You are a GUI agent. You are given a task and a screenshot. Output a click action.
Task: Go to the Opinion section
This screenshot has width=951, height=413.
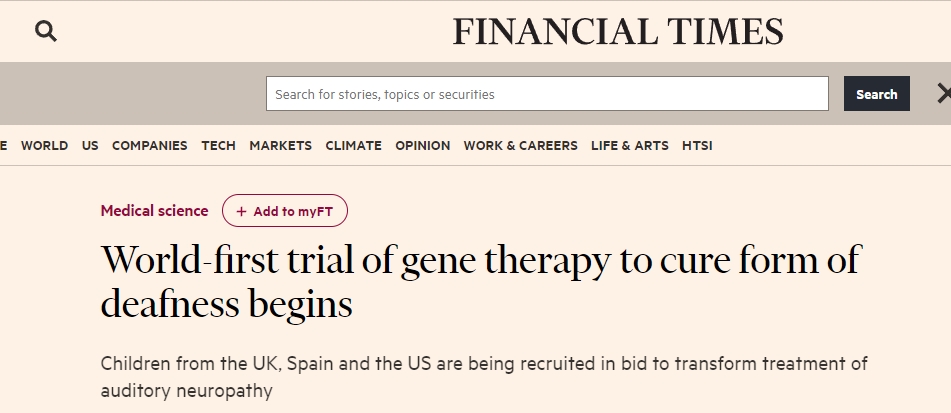422,145
